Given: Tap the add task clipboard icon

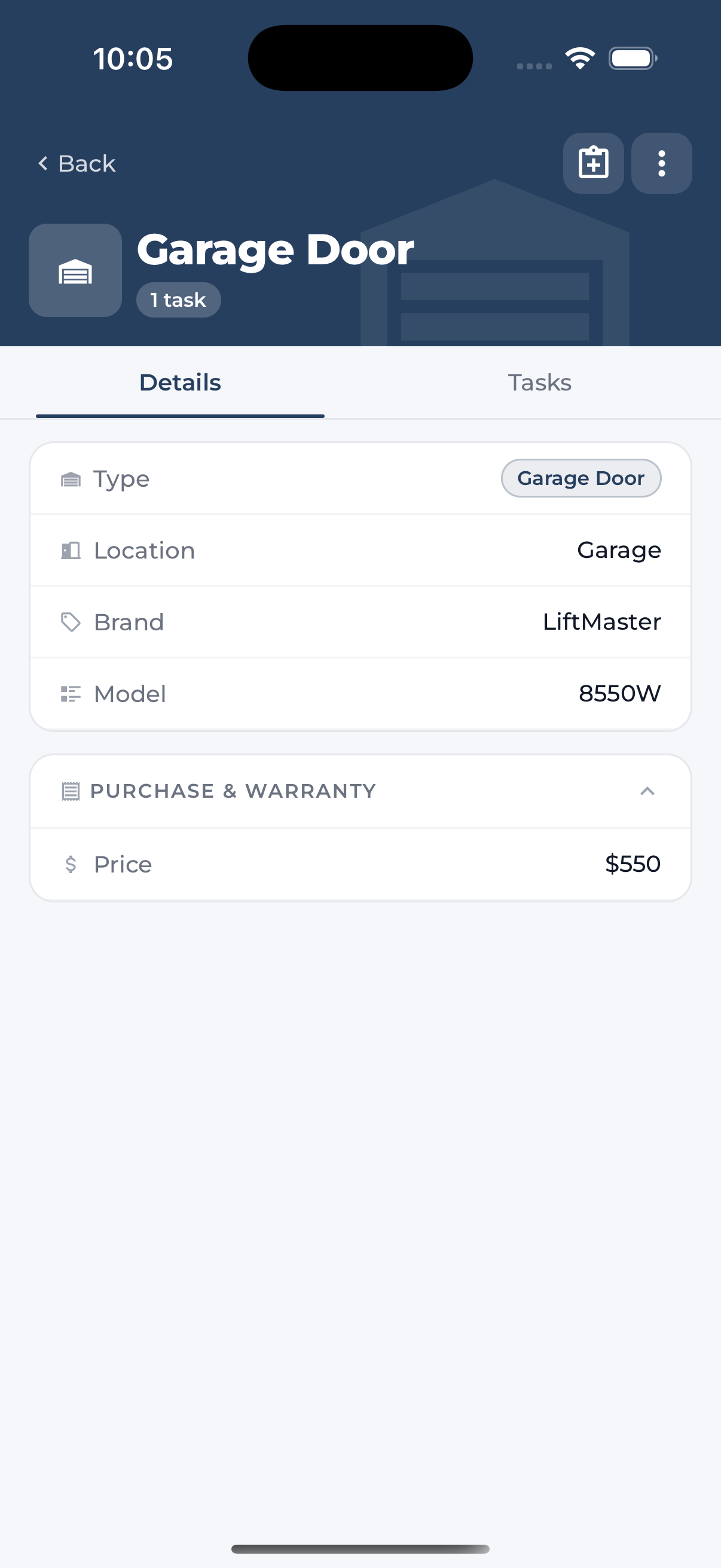Looking at the screenshot, I should coord(593,163).
